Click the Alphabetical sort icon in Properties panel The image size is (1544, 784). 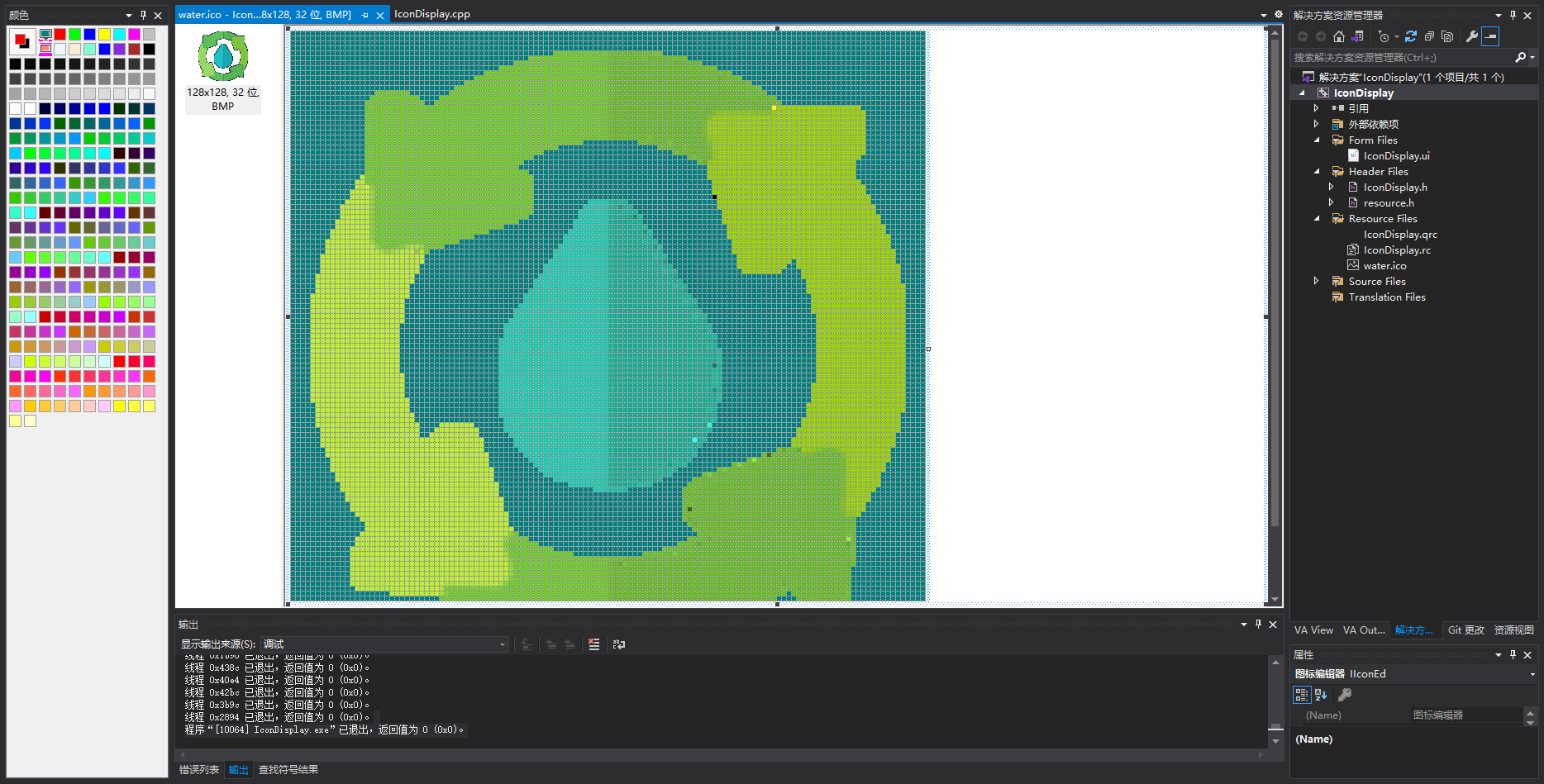pos(1319,695)
